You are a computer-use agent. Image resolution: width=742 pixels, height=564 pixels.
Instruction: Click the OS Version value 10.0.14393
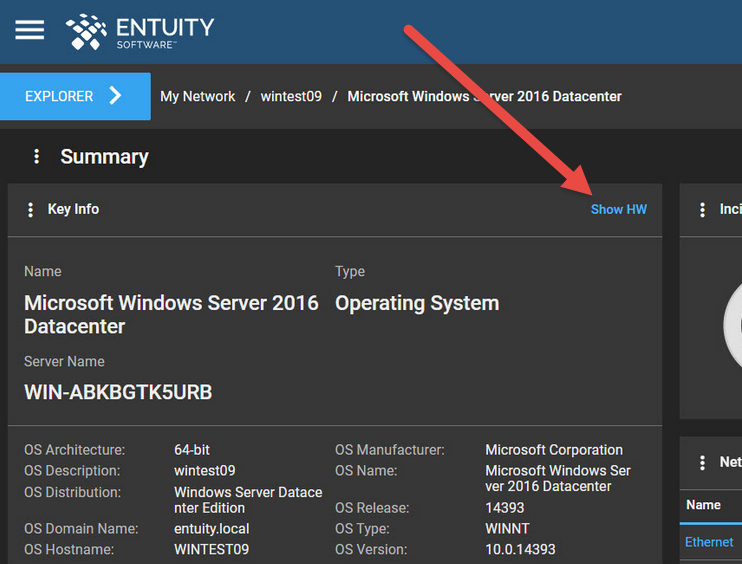click(x=520, y=549)
